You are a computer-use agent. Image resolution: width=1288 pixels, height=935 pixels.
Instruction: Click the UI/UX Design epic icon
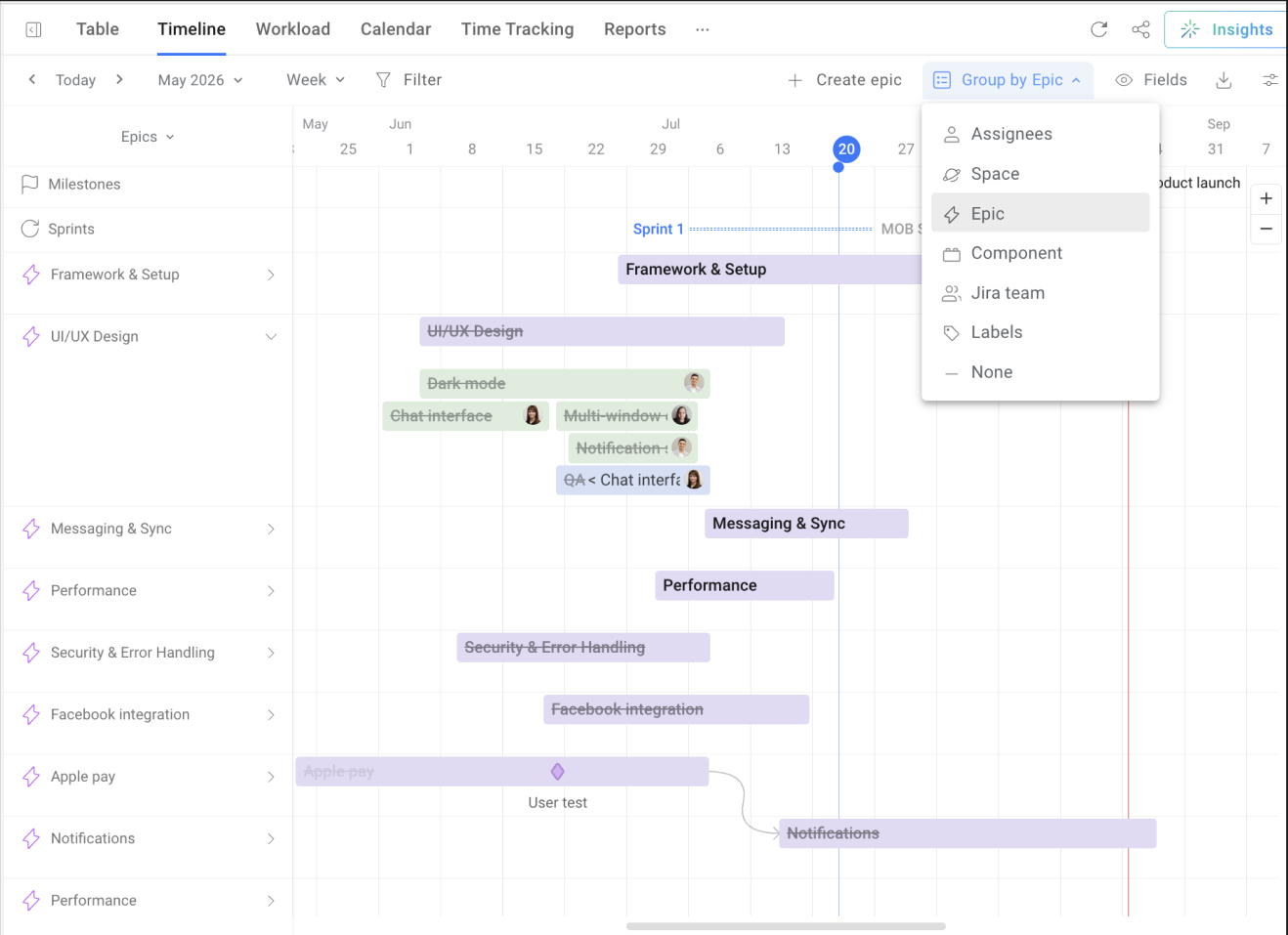click(x=31, y=336)
